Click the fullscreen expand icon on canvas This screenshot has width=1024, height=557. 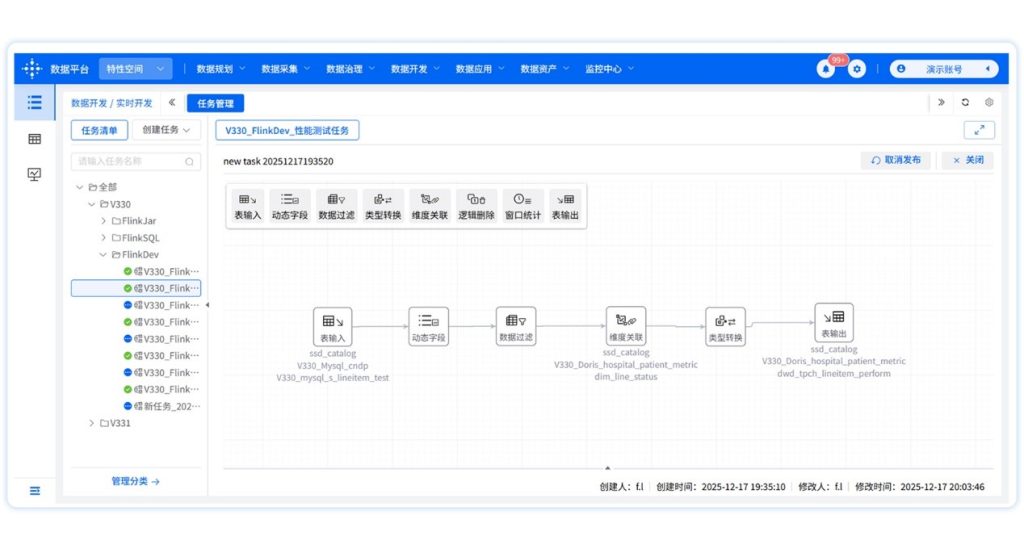click(978, 130)
